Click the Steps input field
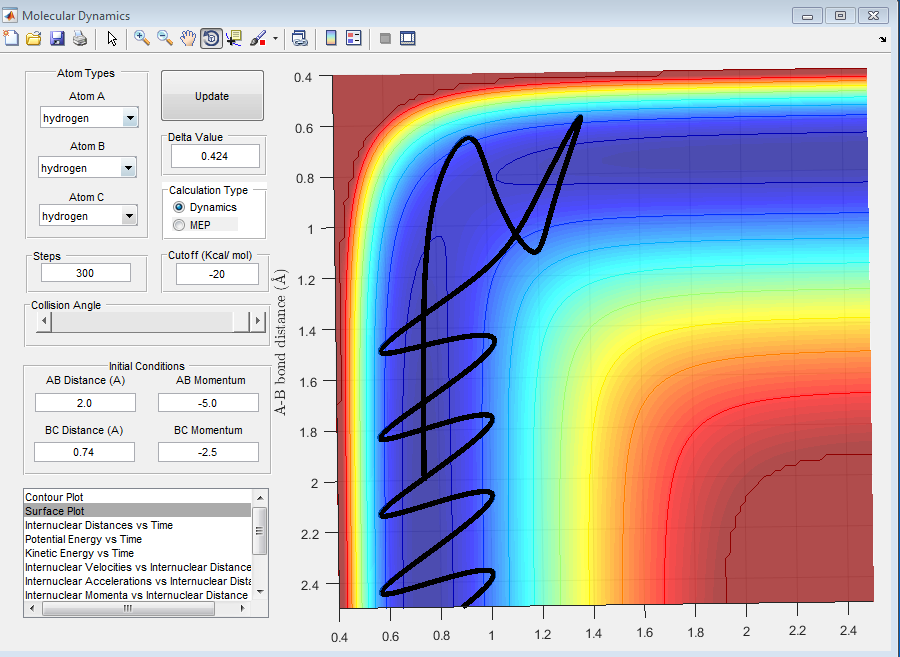900x657 pixels. click(x=86, y=273)
